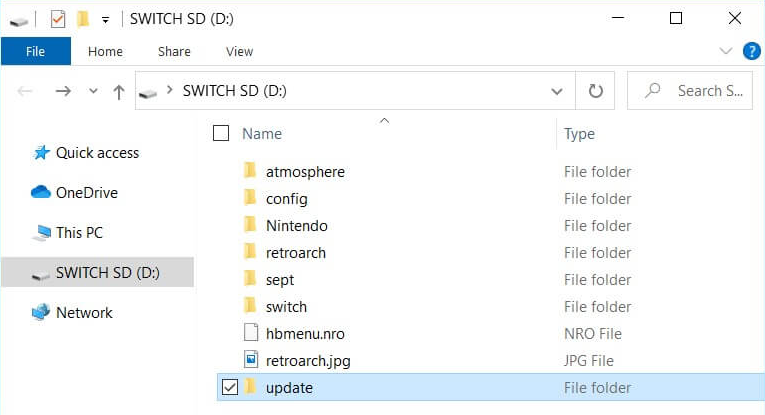765x415 pixels.
Task: Expand the ribbon with the chevron
Action: pyautogui.click(x=725, y=51)
